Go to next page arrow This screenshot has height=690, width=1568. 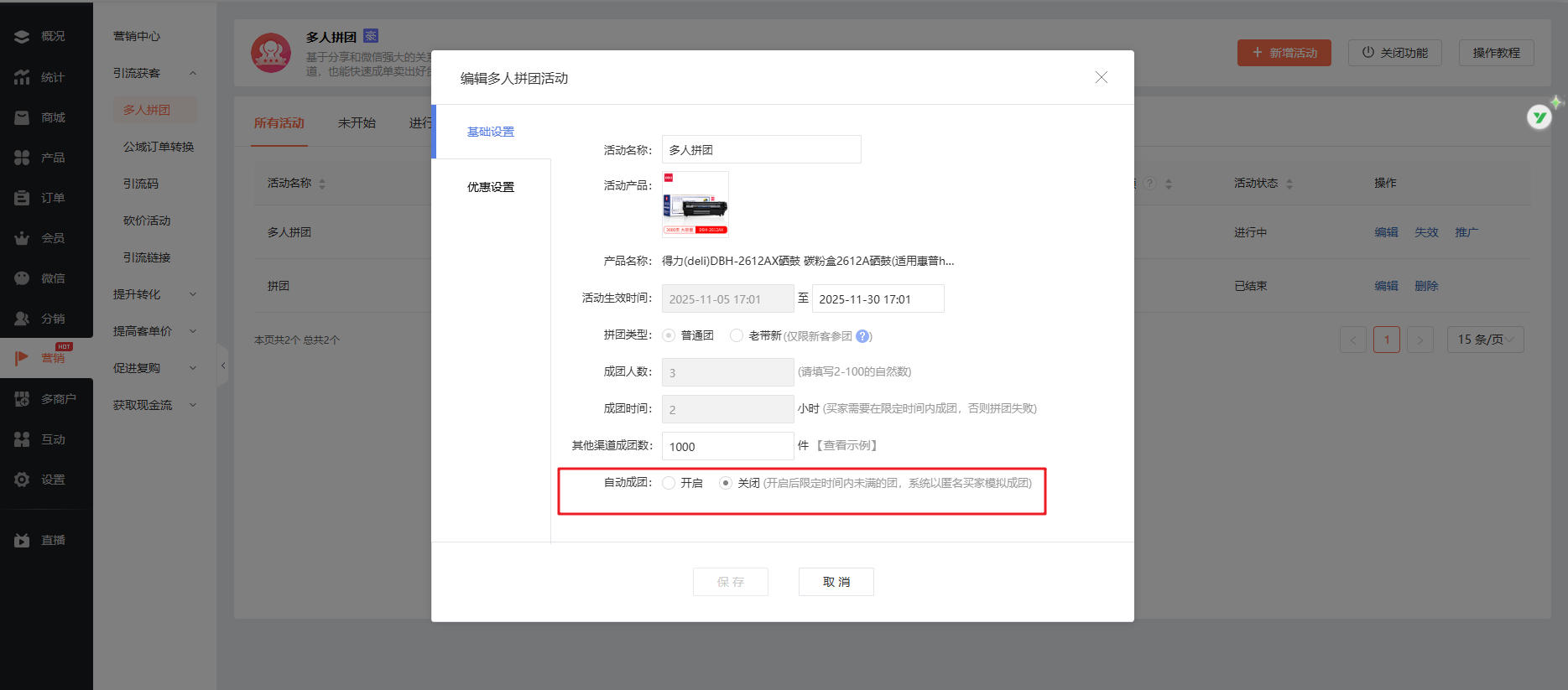point(1420,340)
